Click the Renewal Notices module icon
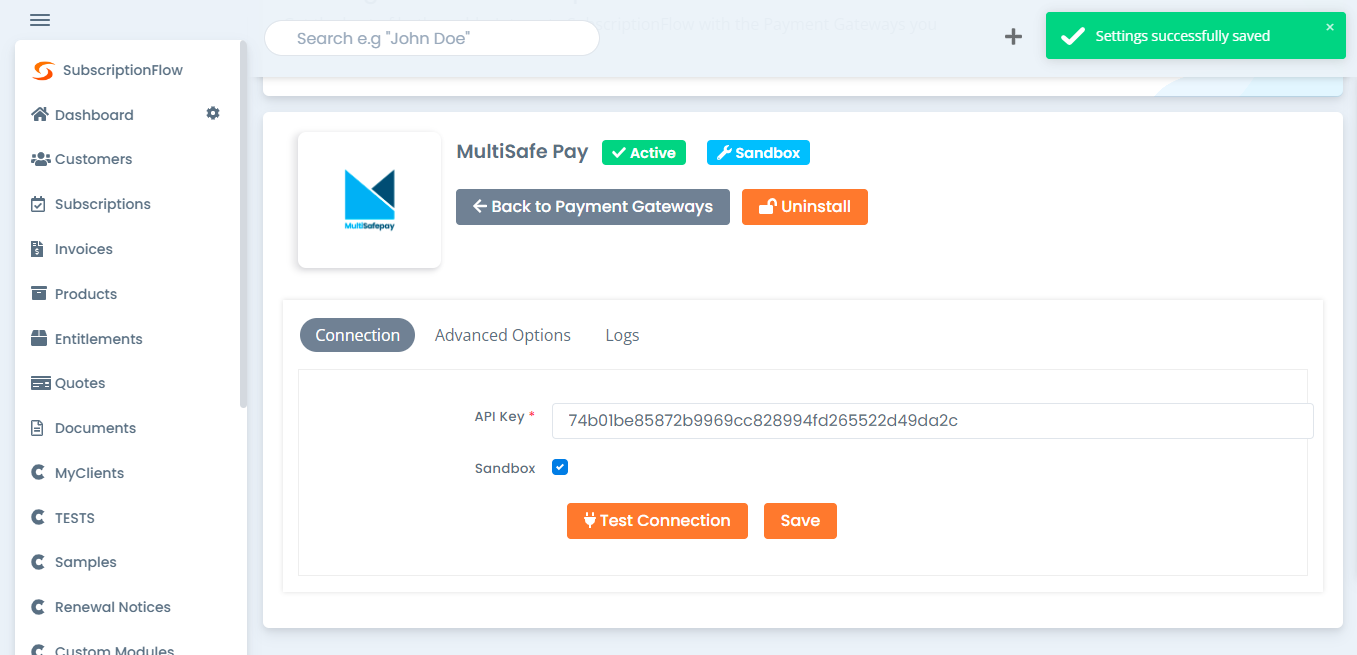This screenshot has height=655, width=1357. [x=38, y=607]
